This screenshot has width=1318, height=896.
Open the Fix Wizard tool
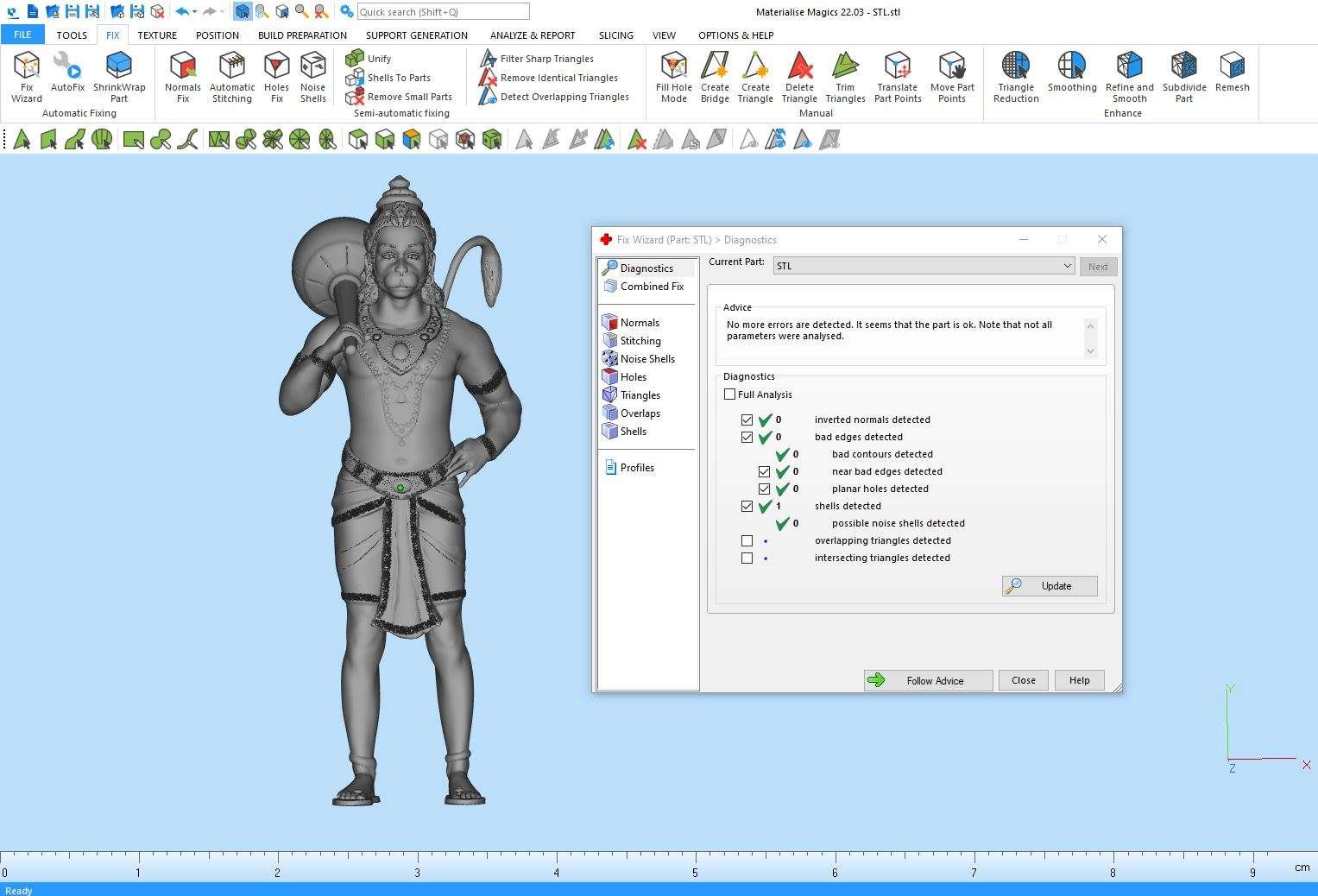(27, 74)
